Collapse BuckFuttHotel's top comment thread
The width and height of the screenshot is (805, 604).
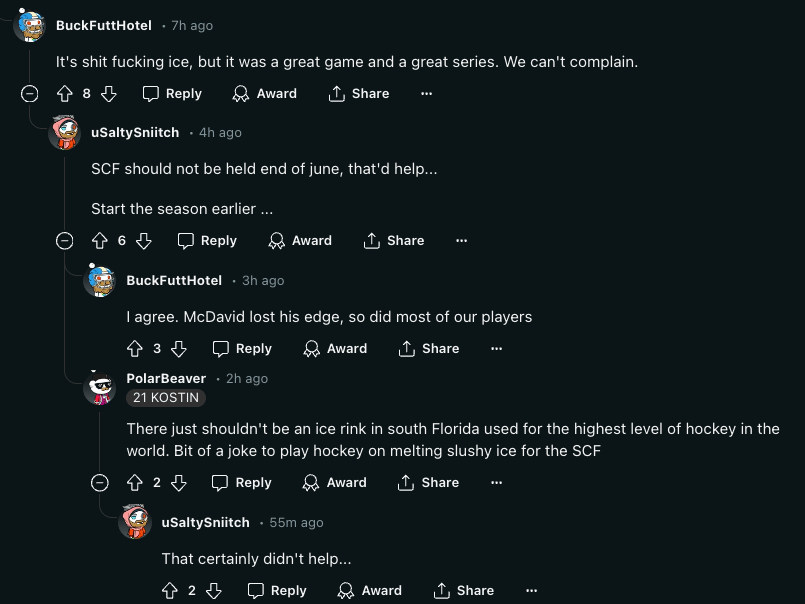[29, 93]
